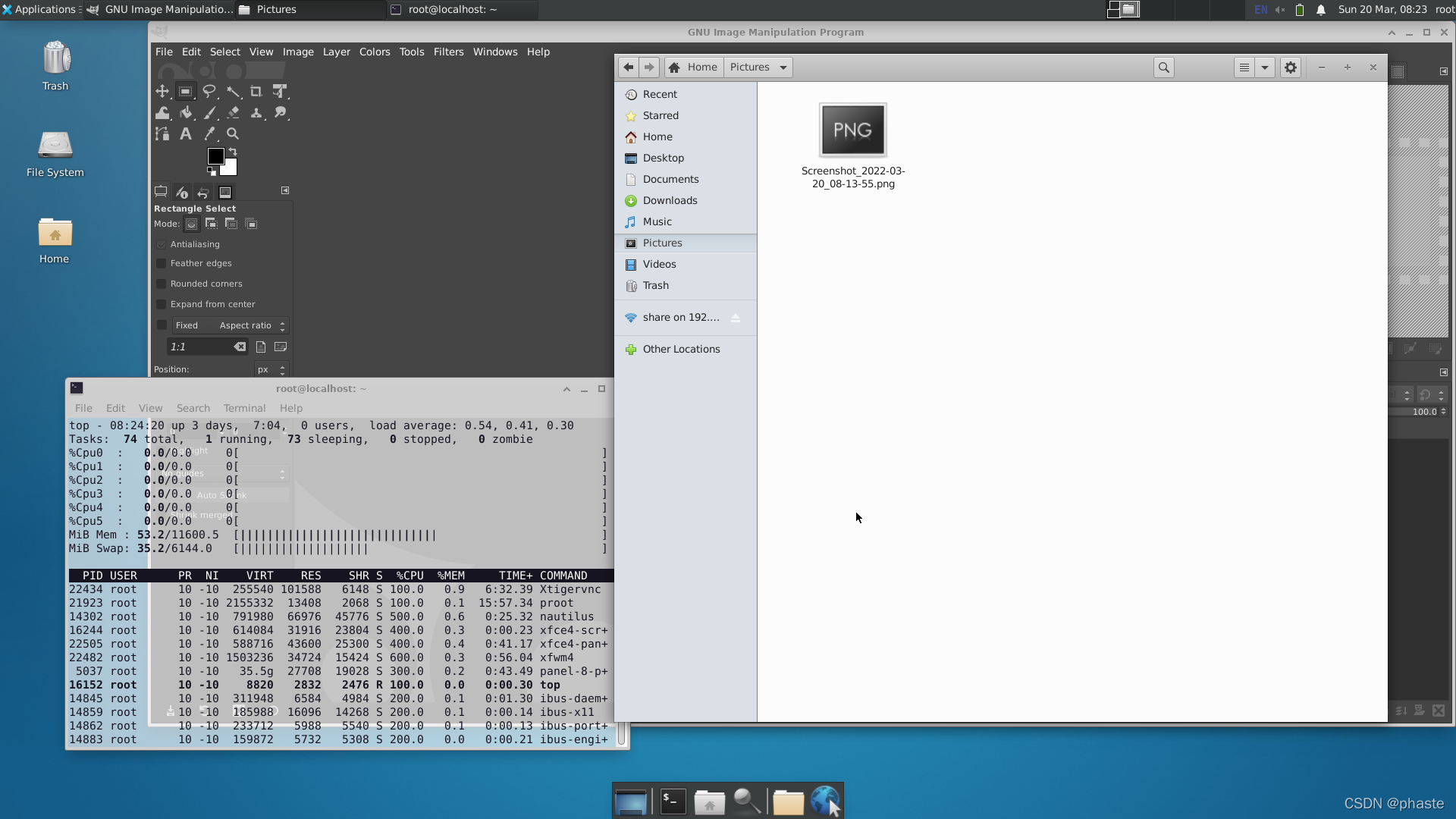This screenshot has width=1456, height=819.
Task: Select the Fuzzy Select wand tool
Action: (x=234, y=92)
